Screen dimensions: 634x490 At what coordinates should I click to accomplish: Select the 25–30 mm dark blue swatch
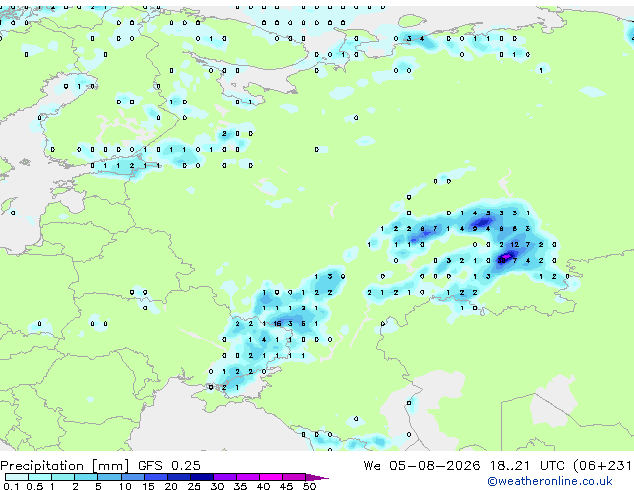pos(201,477)
